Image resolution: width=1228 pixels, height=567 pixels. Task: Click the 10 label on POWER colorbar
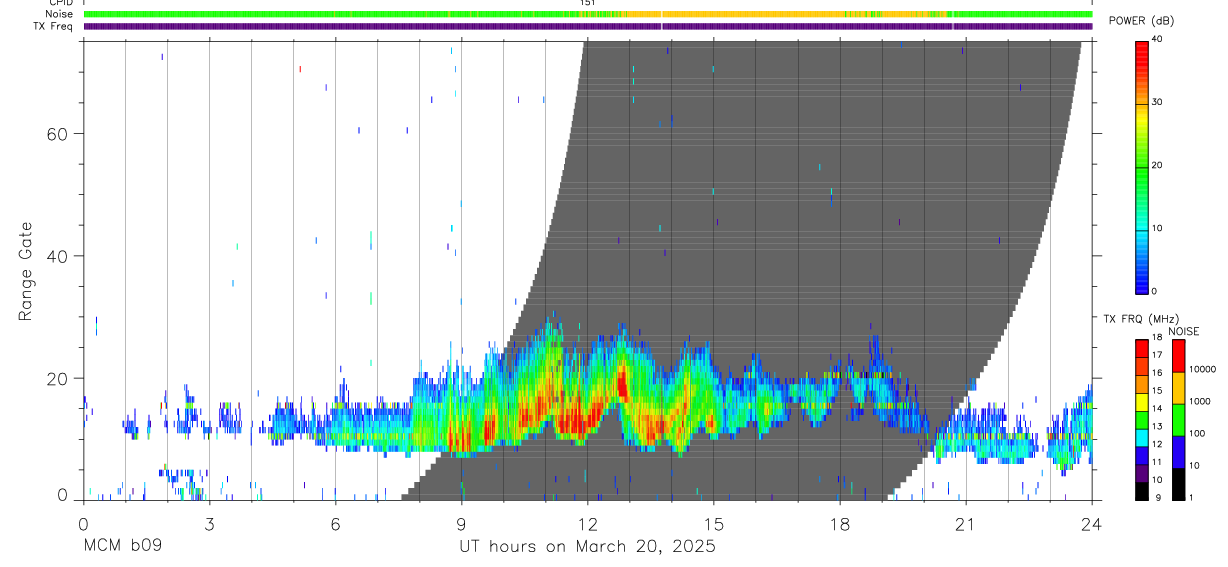[1156, 228]
